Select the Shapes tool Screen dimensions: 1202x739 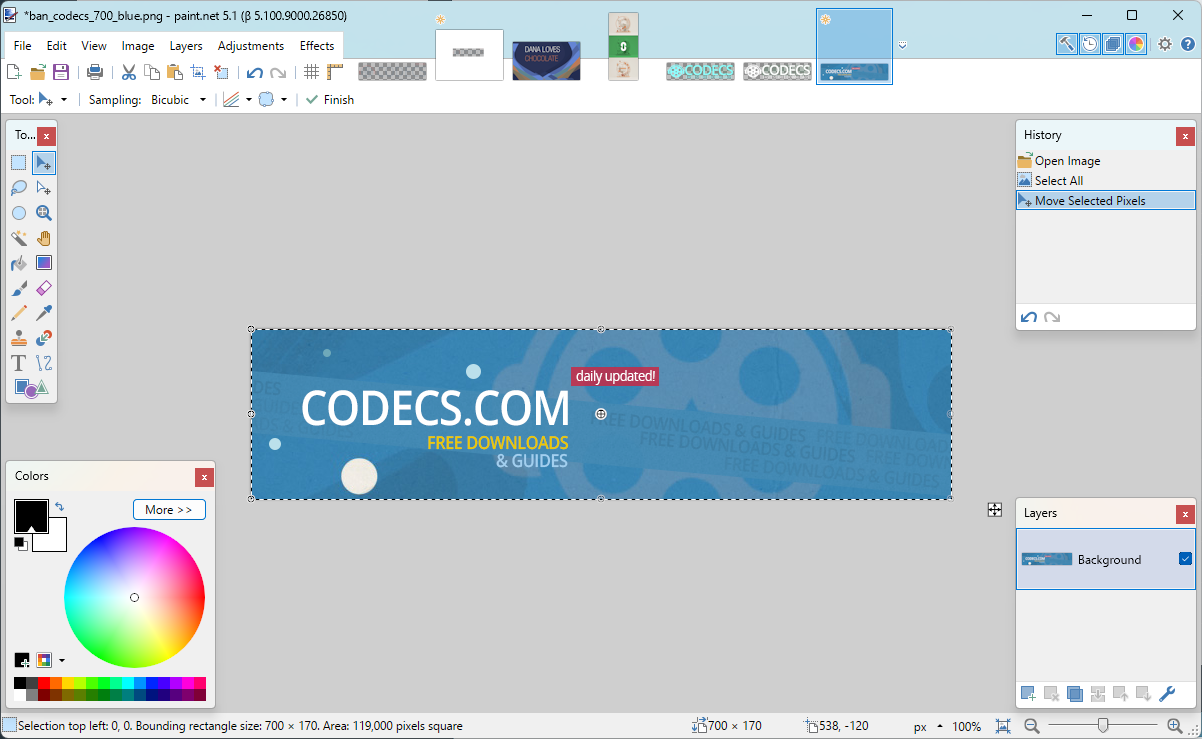click(31, 388)
